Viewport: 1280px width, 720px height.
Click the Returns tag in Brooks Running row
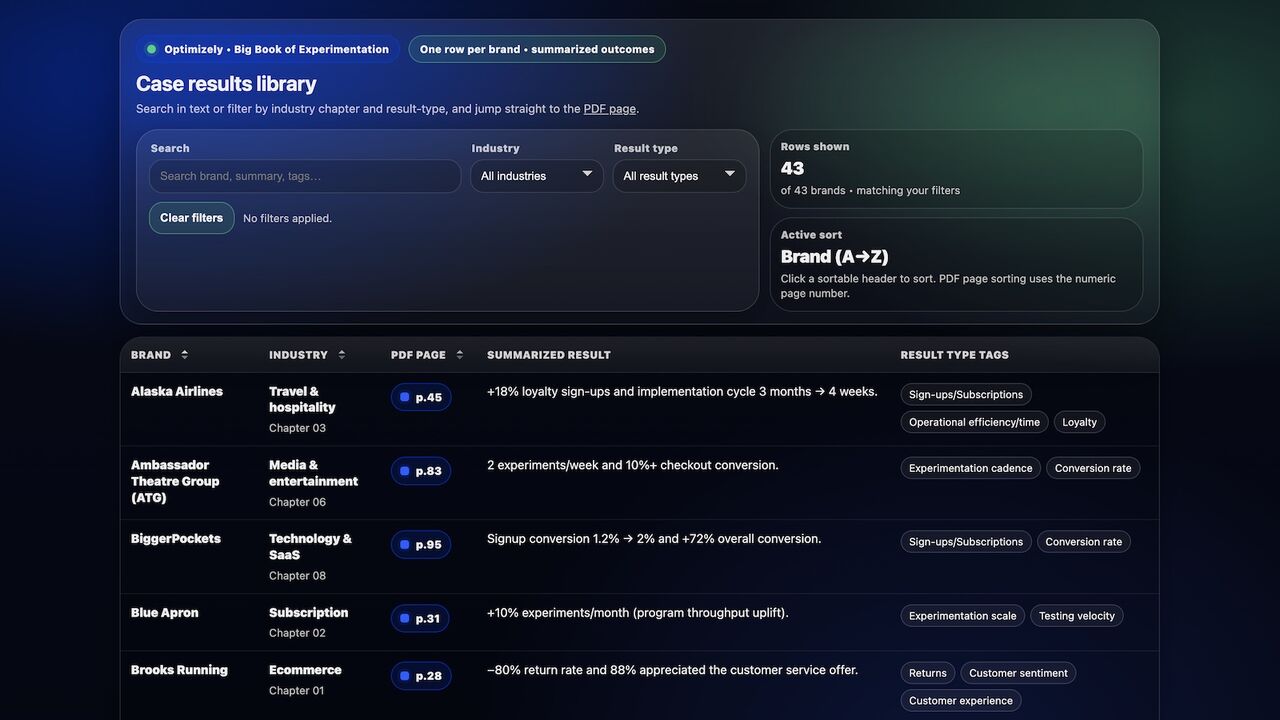click(x=928, y=673)
